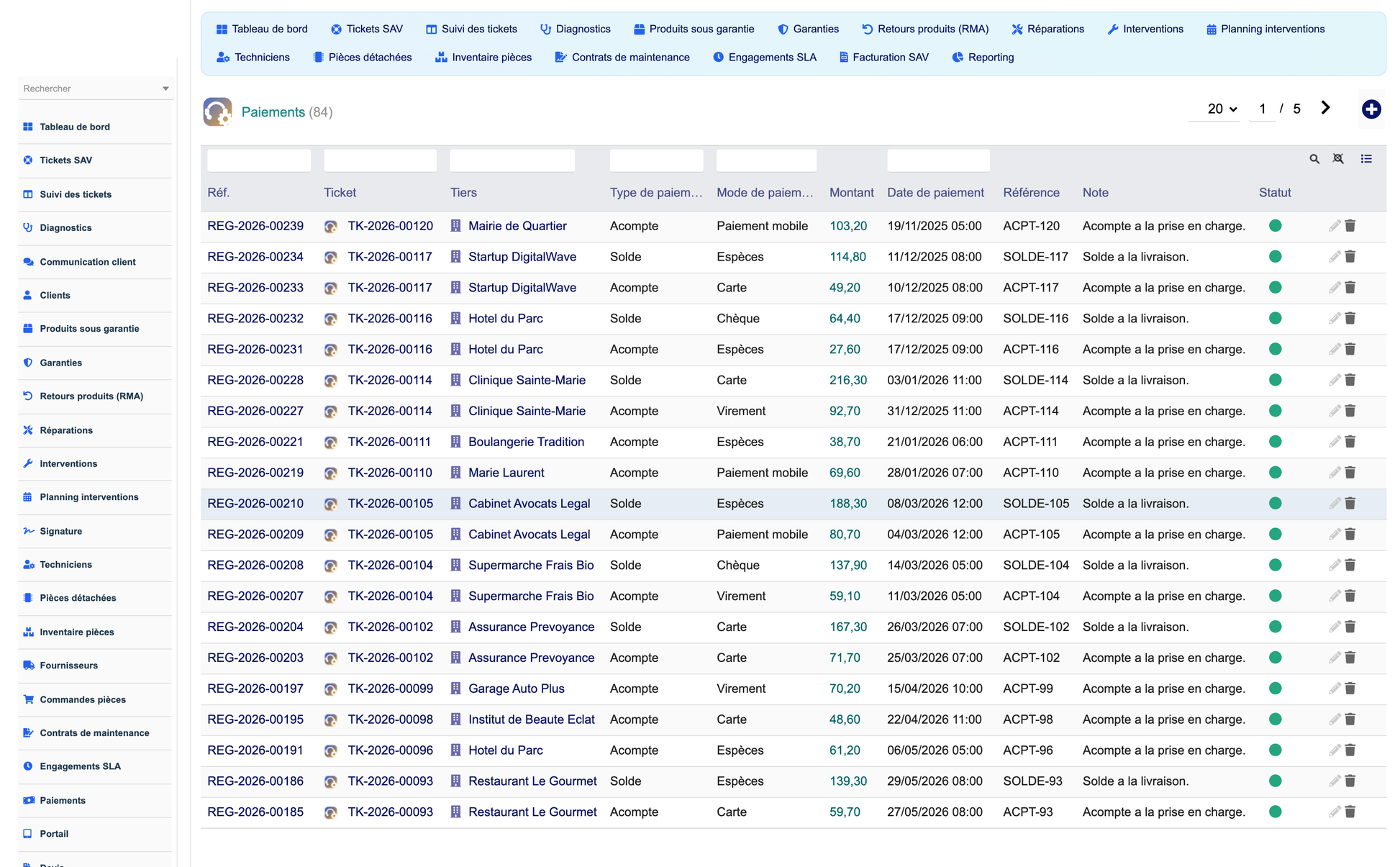Open ticket TK-2026-00098 link
This screenshot has width=1400, height=867.
pos(391,720)
